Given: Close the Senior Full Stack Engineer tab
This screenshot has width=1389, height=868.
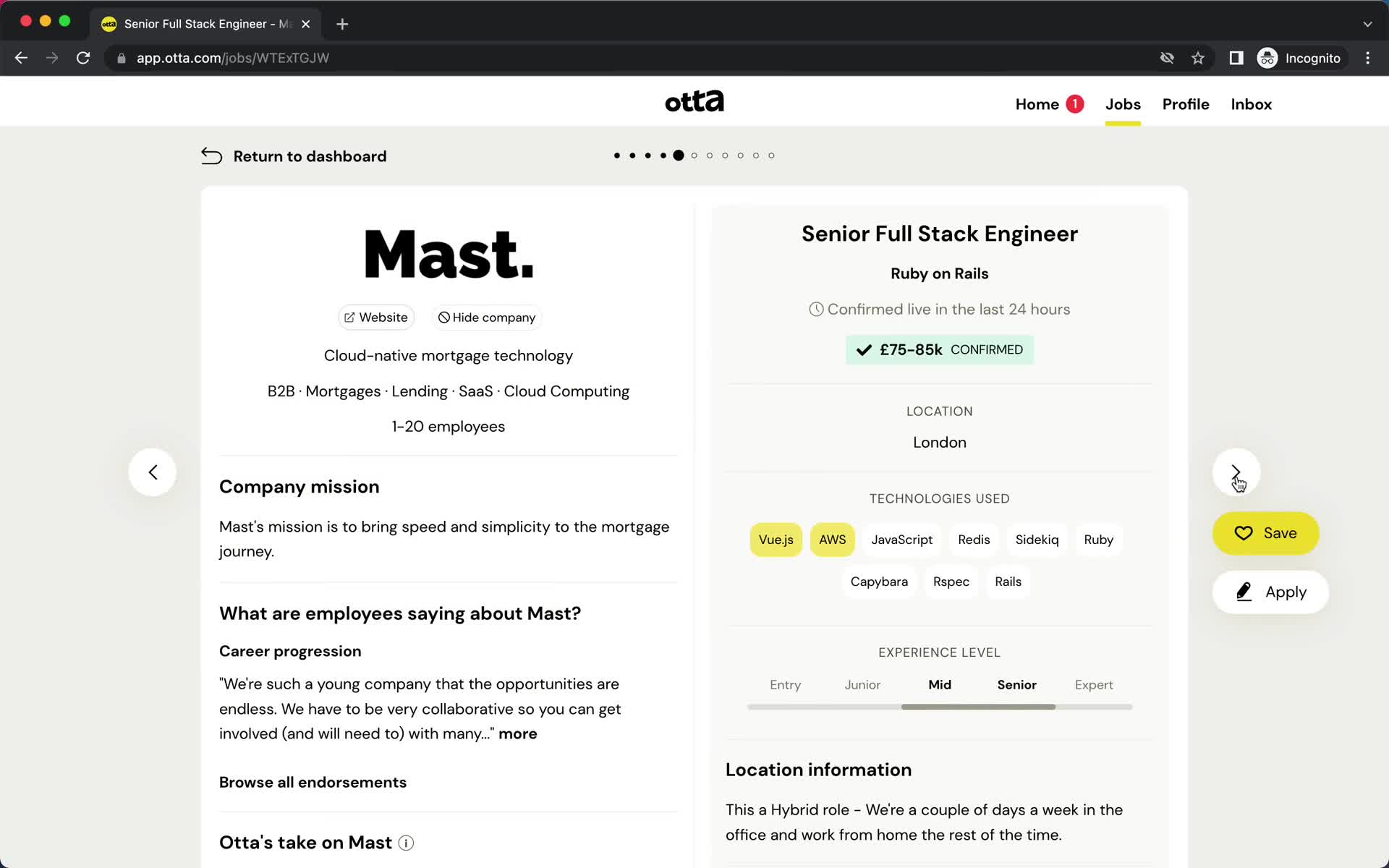Looking at the screenshot, I should [306, 24].
